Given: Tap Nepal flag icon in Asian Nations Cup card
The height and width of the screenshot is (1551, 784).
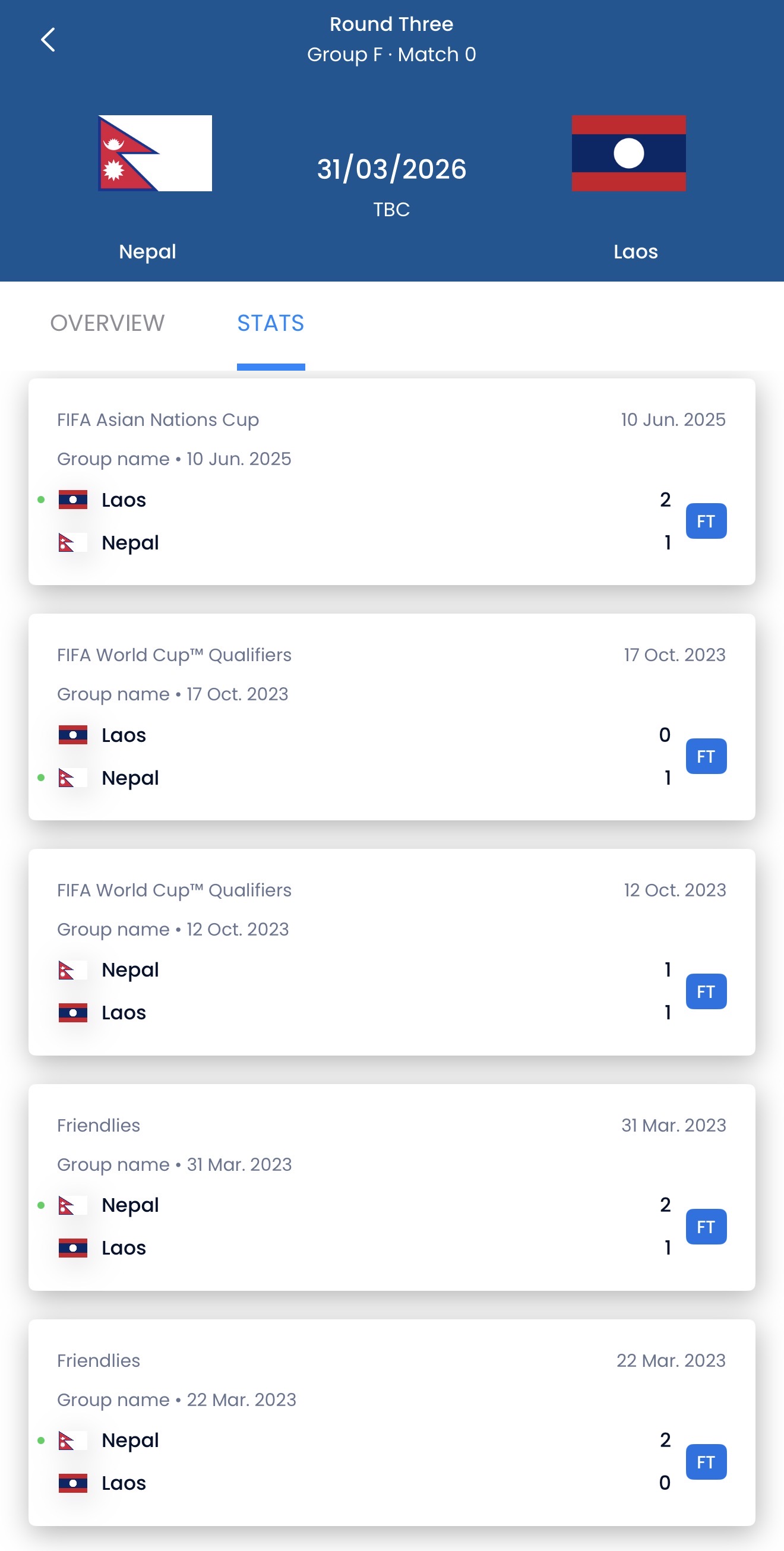Looking at the screenshot, I should [73, 542].
